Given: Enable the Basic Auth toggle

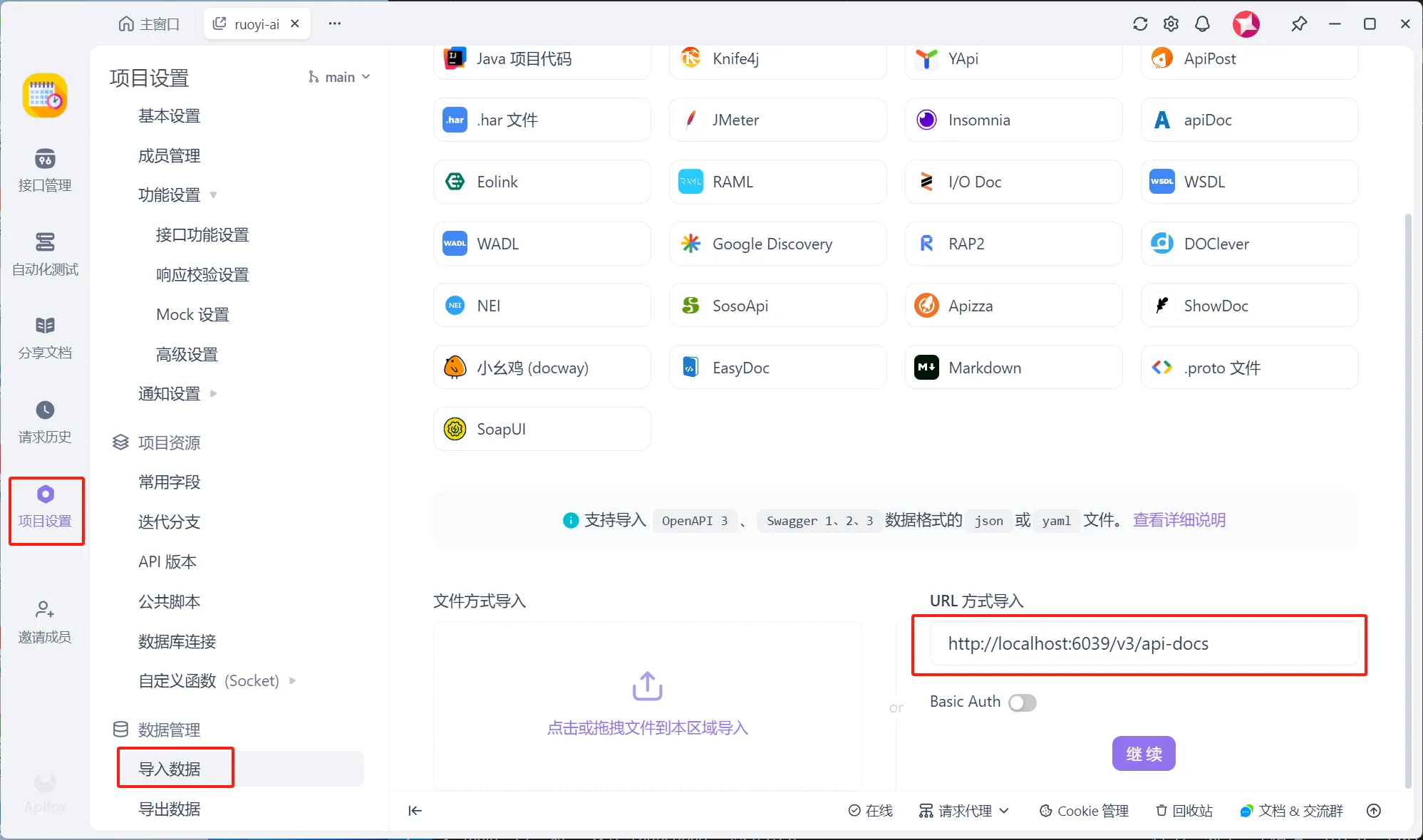Looking at the screenshot, I should [x=1022, y=702].
